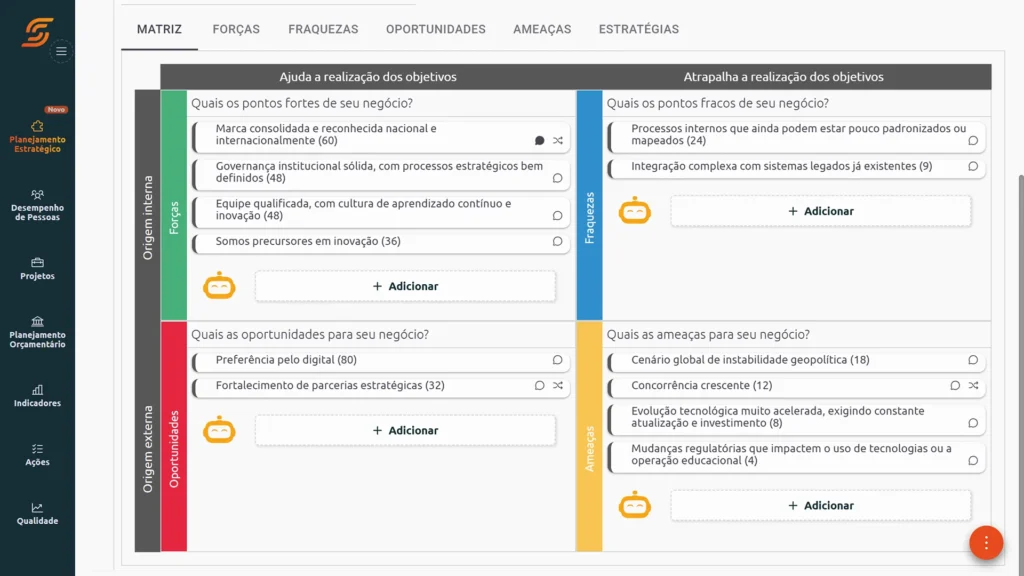Open comment on Equipe qualificada item
The image size is (1024, 576).
[x=557, y=216]
